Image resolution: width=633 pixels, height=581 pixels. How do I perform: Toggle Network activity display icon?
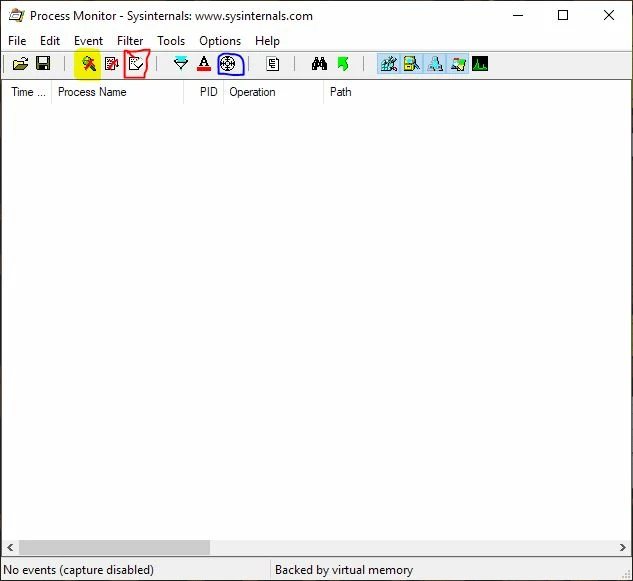(435, 64)
